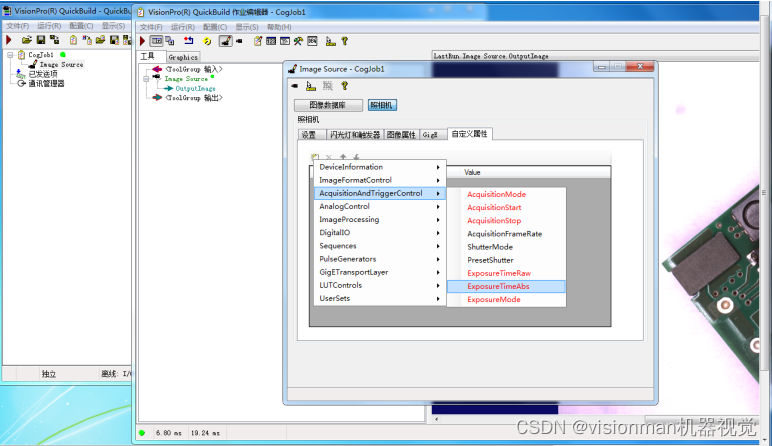Choose PresetShutter from submenu
This screenshot has width=772, height=446.
pos(506,260)
